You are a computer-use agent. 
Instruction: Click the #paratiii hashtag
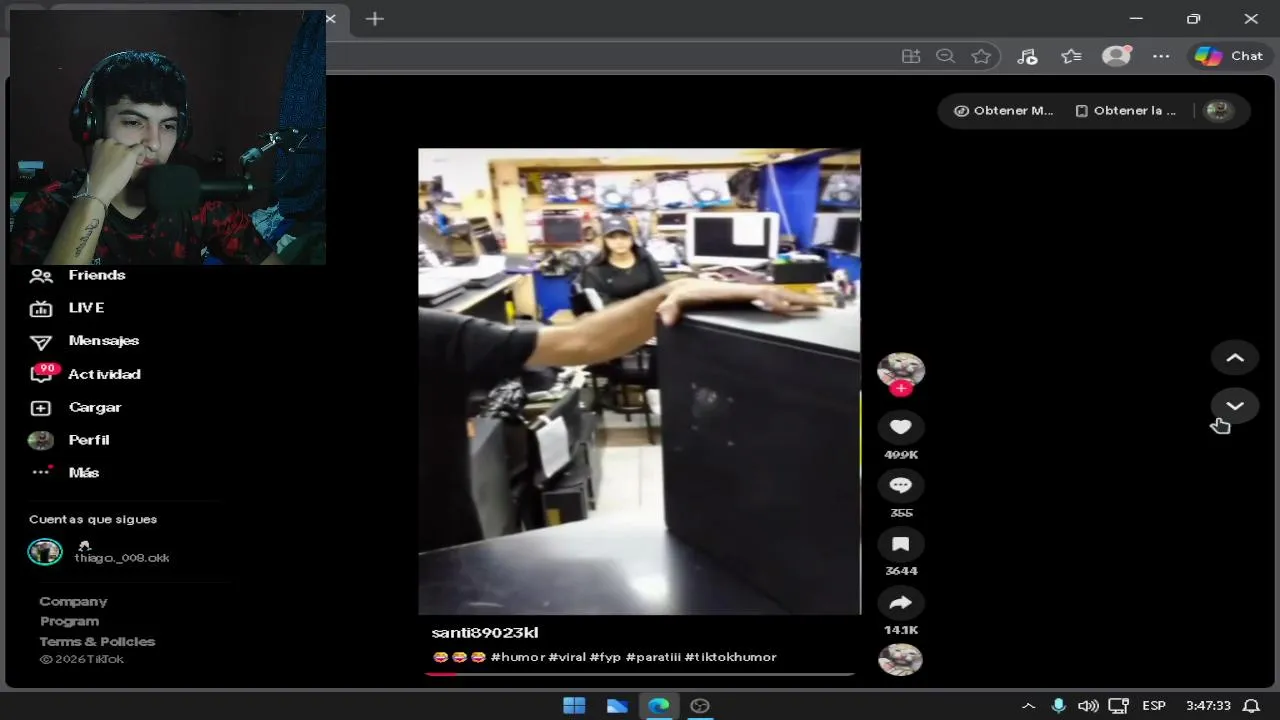[x=653, y=657]
